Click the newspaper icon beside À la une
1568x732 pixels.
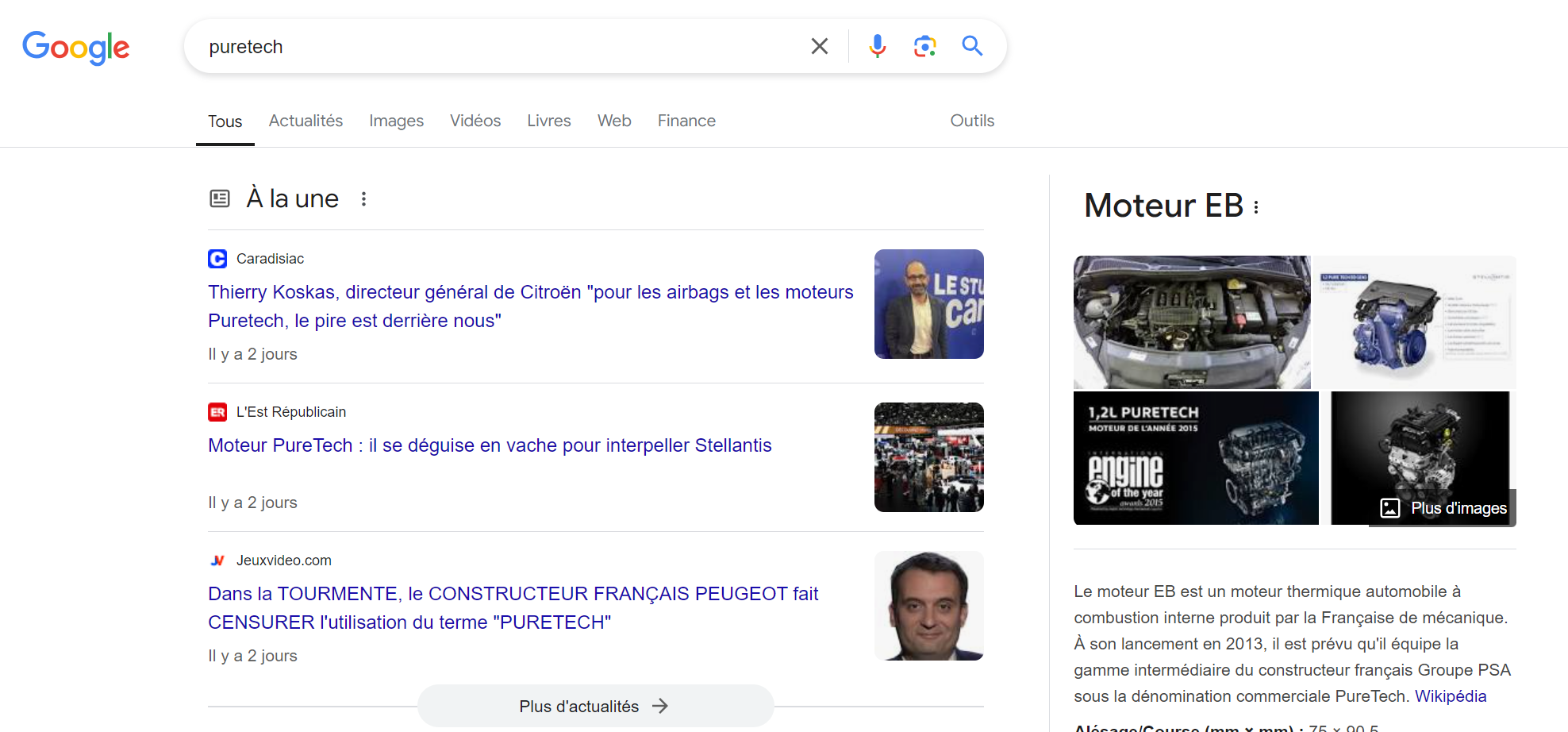220,198
